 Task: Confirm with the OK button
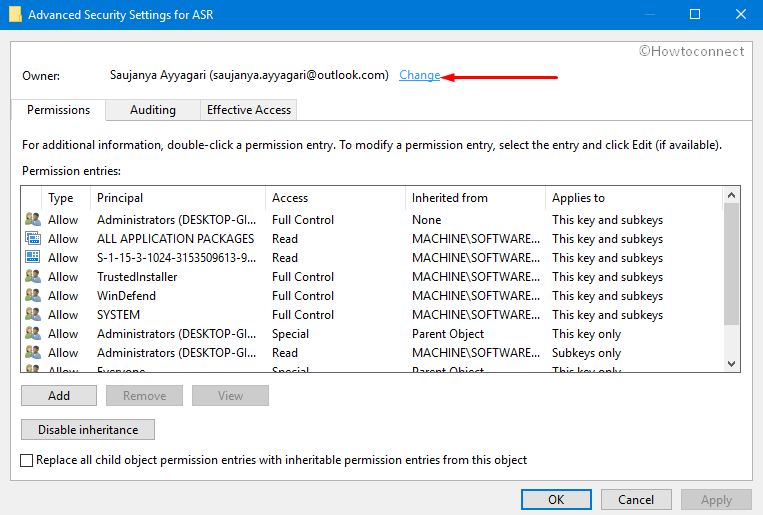pyautogui.click(x=556, y=499)
